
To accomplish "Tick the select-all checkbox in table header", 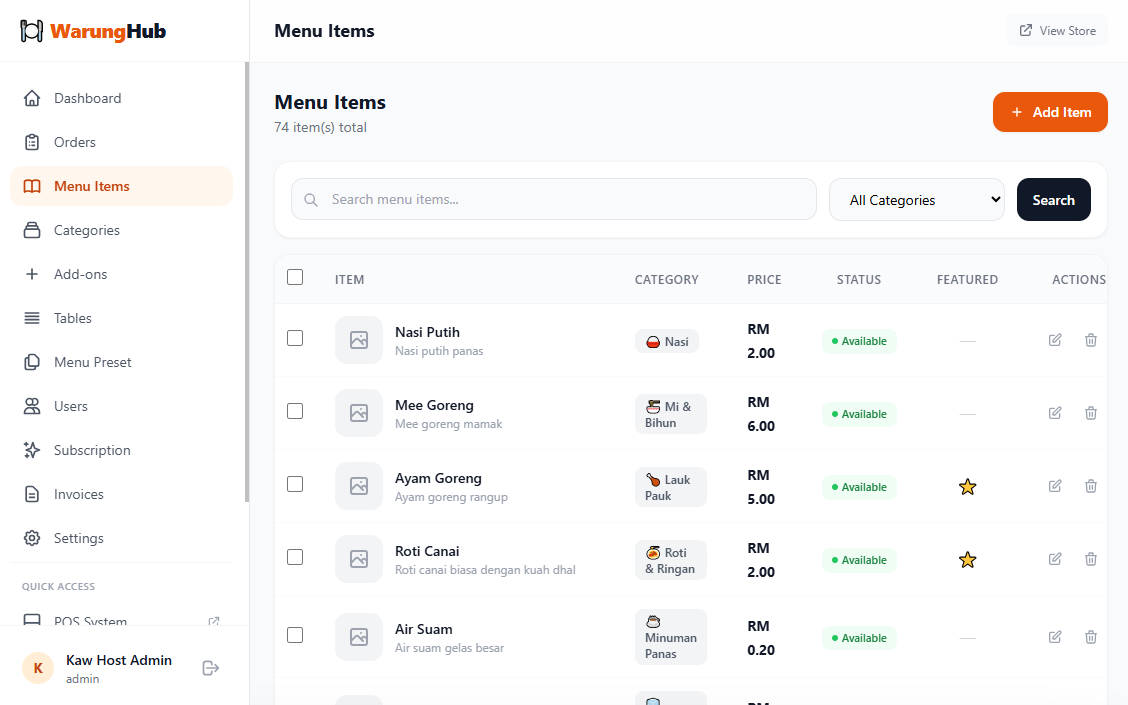I will pos(295,277).
